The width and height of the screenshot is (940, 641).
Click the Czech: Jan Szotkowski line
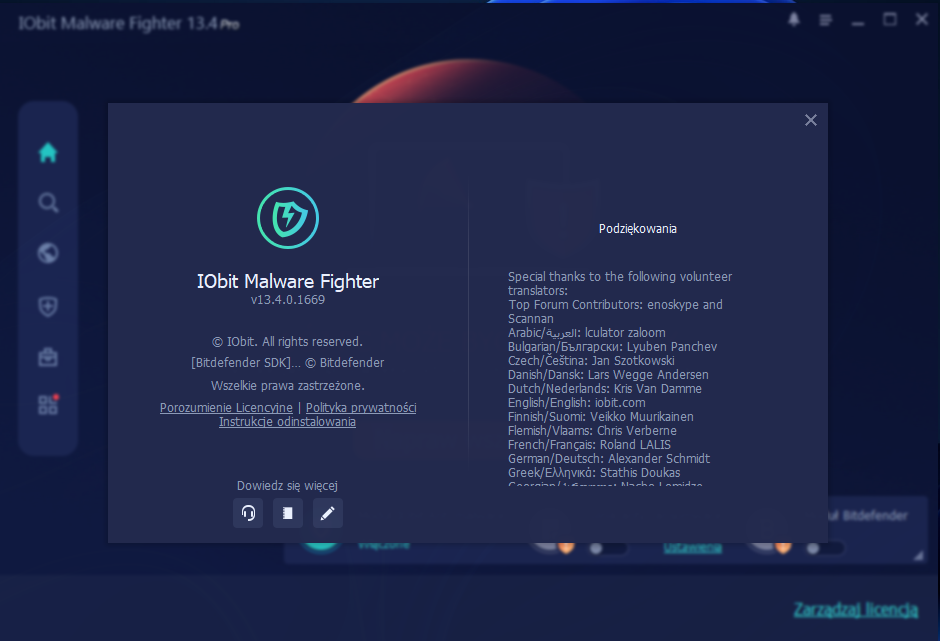click(x=591, y=360)
